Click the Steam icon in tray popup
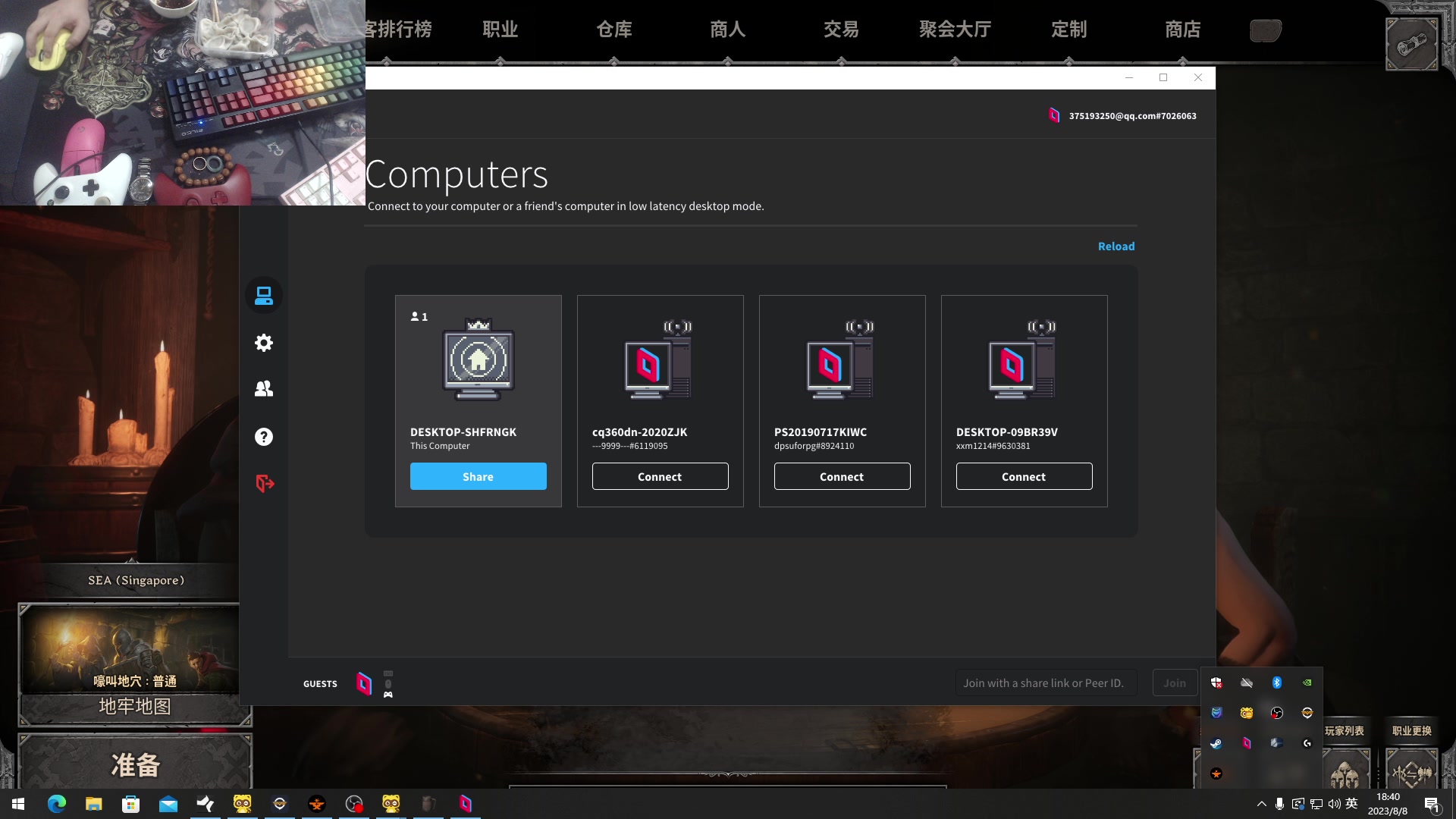Viewport: 1456px width, 819px height. (1216, 743)
